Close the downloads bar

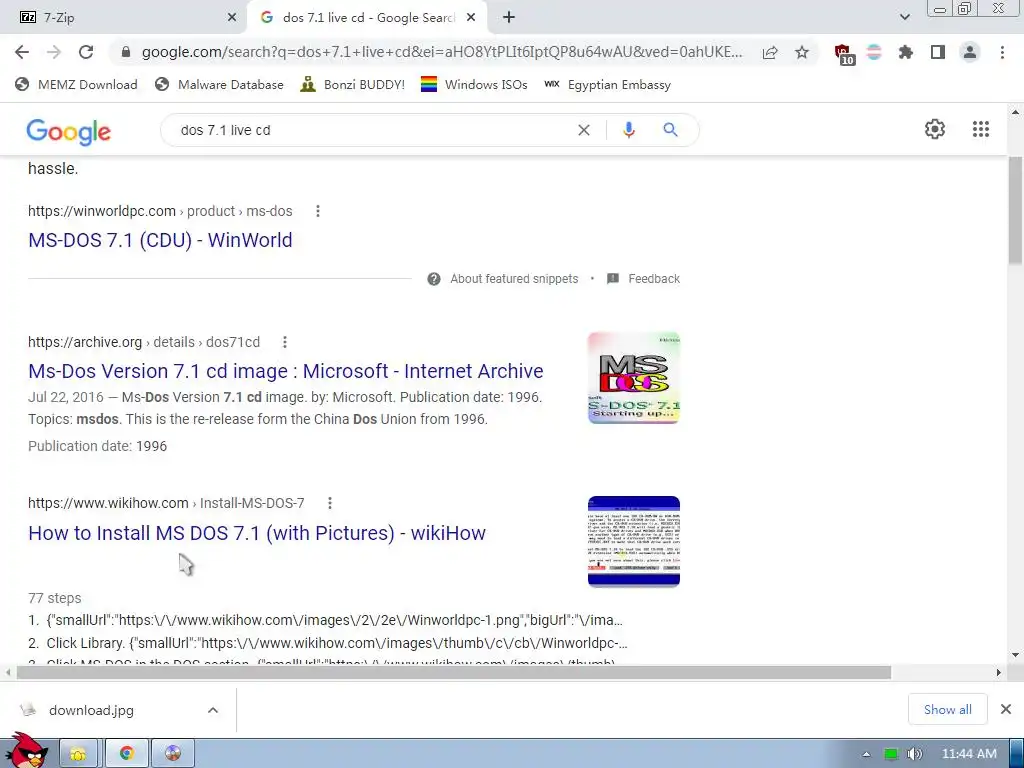point(1006,709)
